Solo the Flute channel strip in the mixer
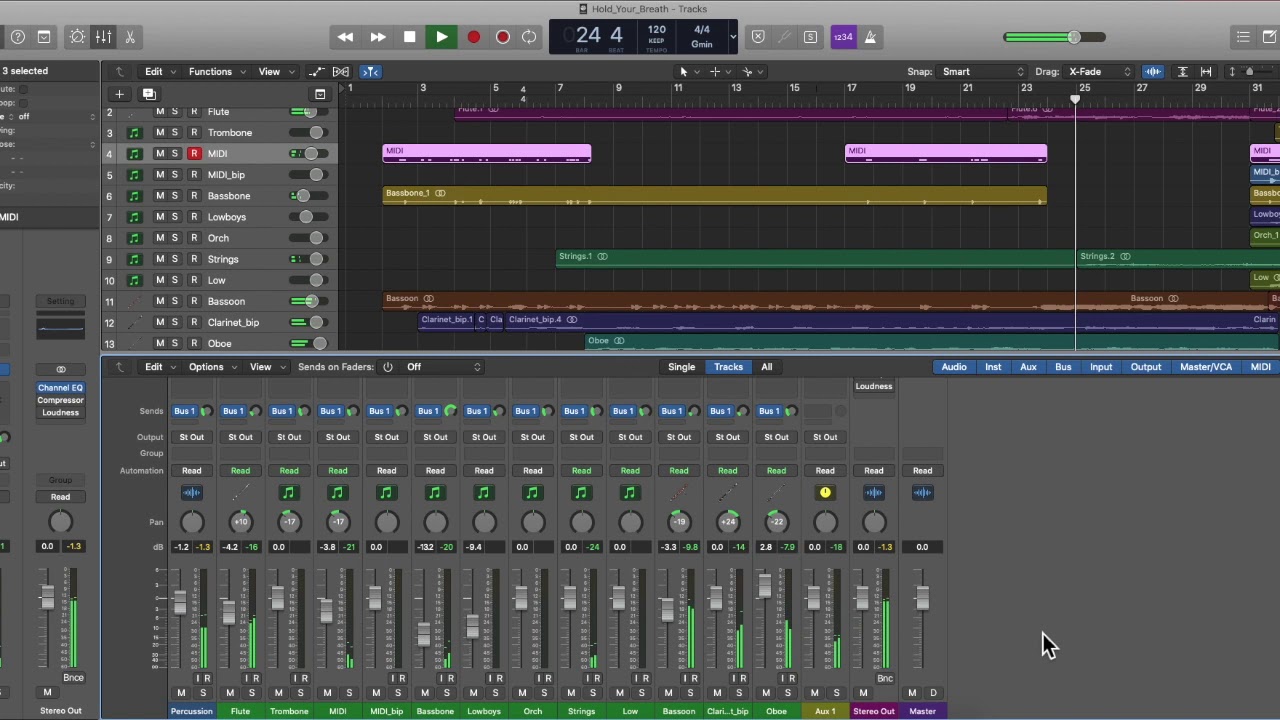1280x720 pixels. click(252, 693)
